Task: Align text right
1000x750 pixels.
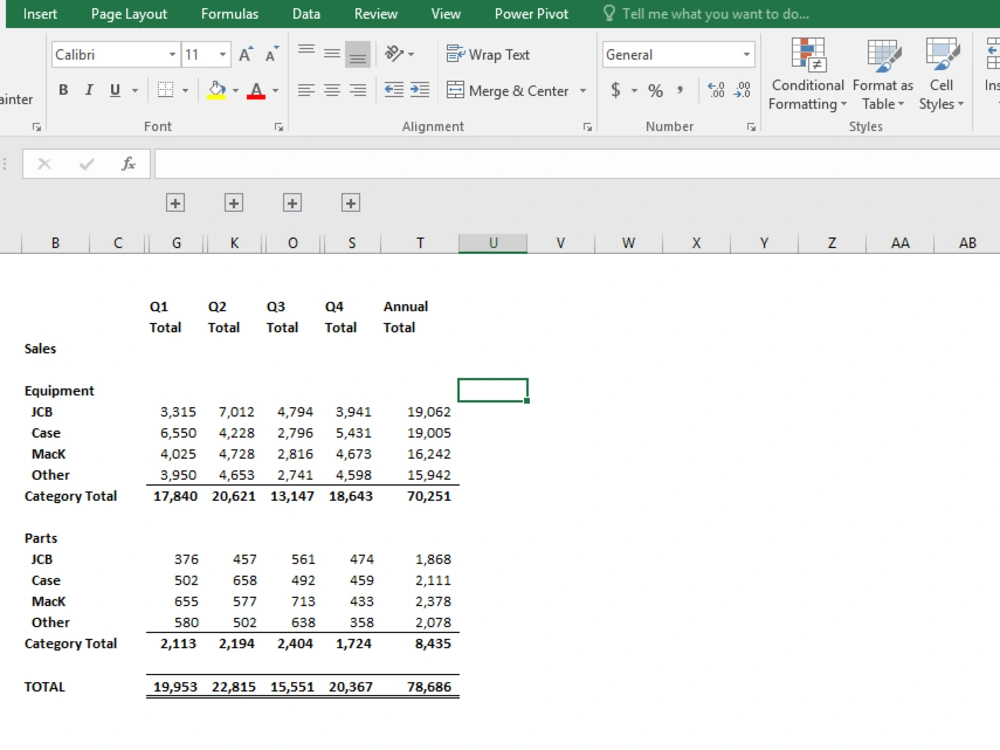Action: (358, 91)
